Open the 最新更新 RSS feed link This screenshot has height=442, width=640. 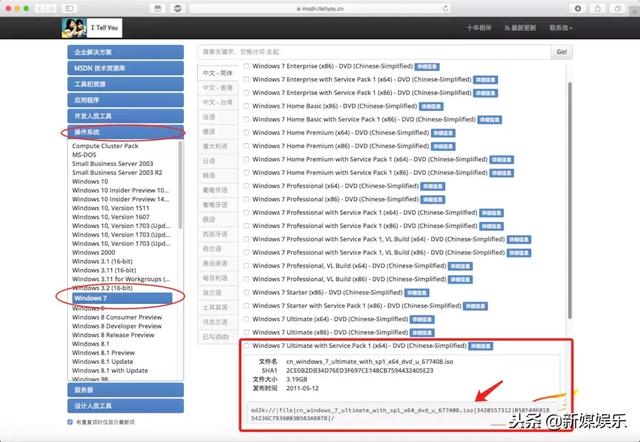pos(520,28)
